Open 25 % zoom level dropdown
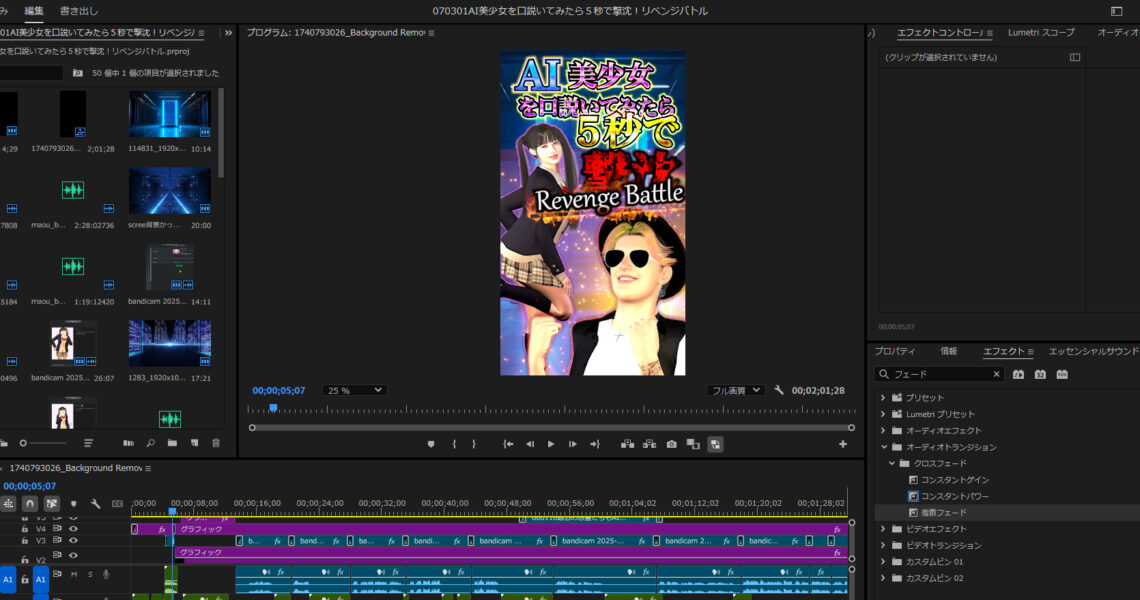This screenshot has width=1140, height=600. pyautogui.click(x=353, y=391)
